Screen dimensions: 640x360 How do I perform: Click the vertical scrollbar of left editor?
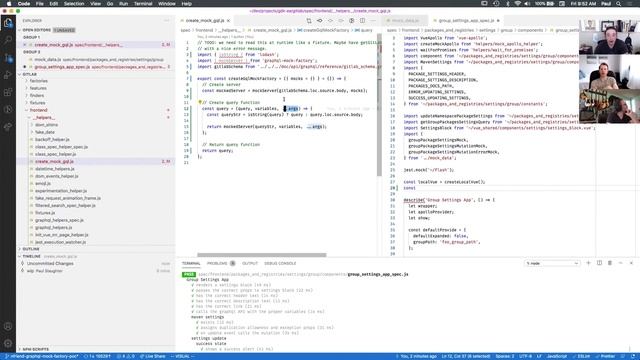[x=379, y=105]
